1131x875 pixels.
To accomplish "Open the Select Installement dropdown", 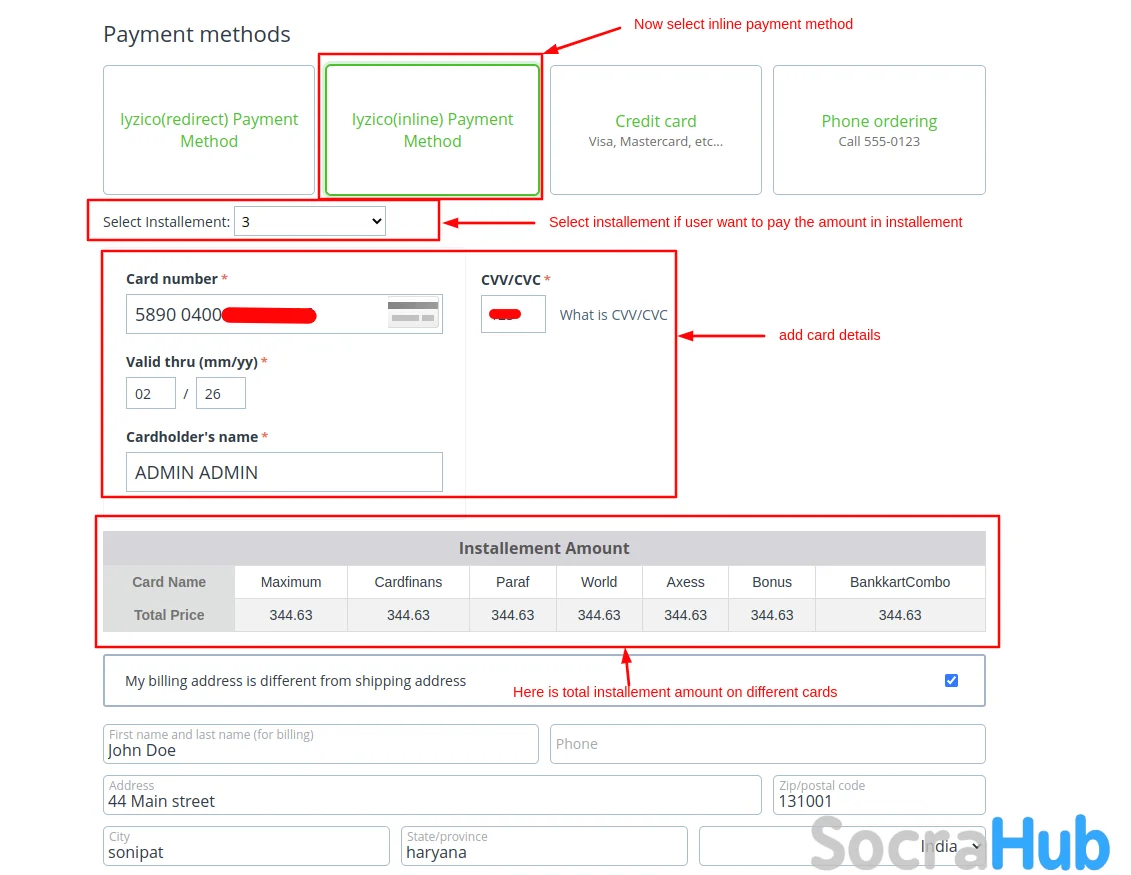I will click(310, 221).
